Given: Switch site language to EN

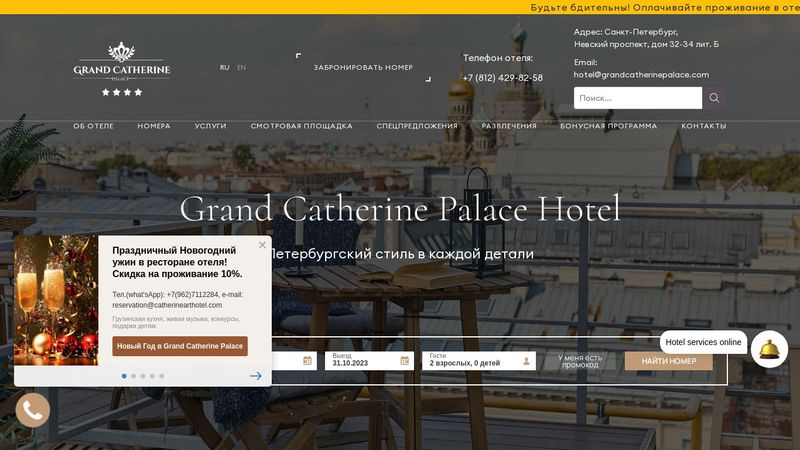Looking at the screenshot, I should click(241, 67).
